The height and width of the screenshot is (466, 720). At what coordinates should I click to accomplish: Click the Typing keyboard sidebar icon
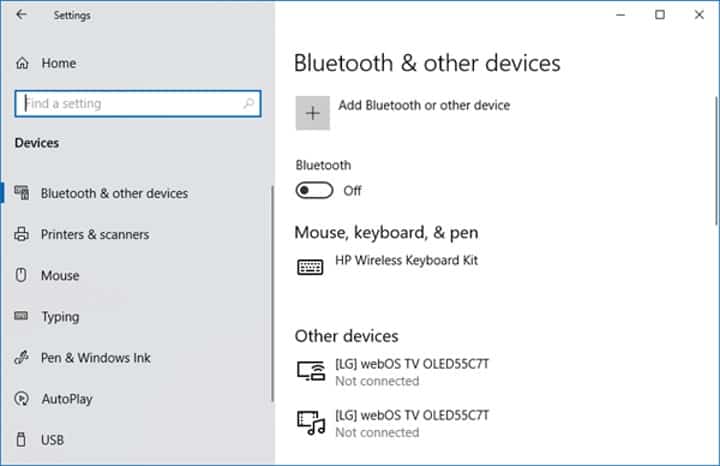[x=21, y=316]
